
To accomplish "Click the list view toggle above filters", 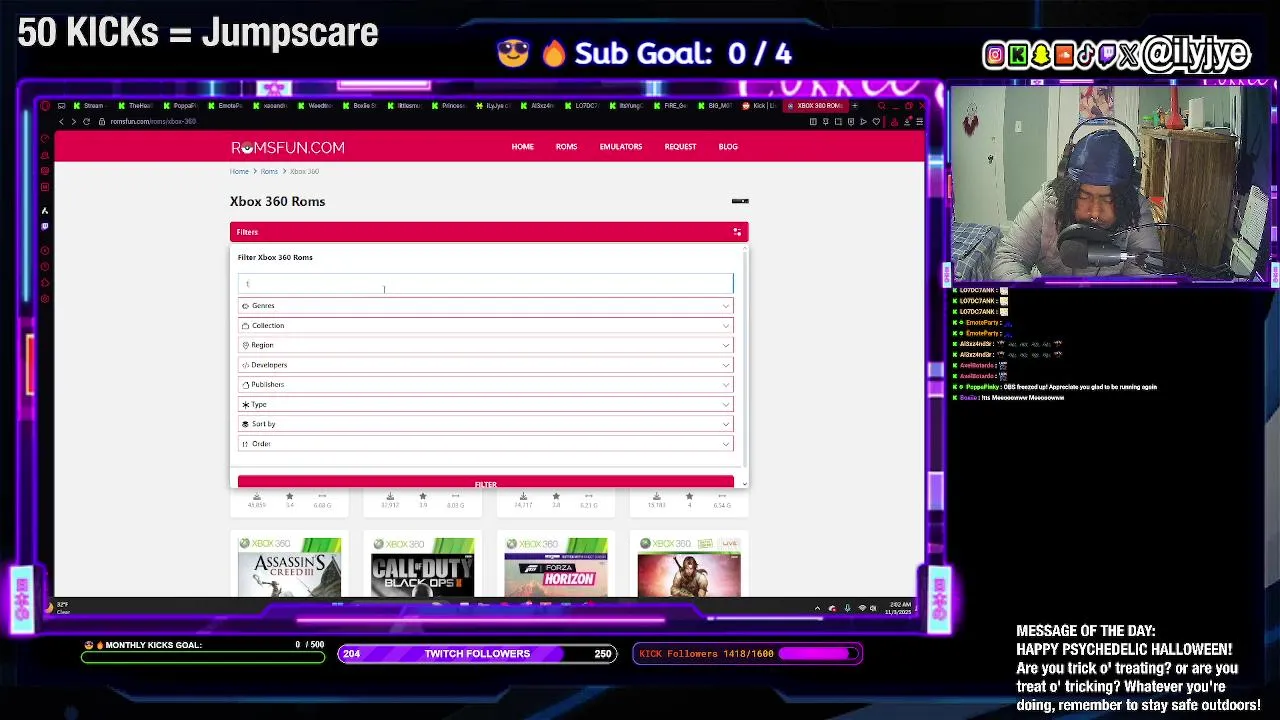I will pyautogui.click(x=740, y=202).
